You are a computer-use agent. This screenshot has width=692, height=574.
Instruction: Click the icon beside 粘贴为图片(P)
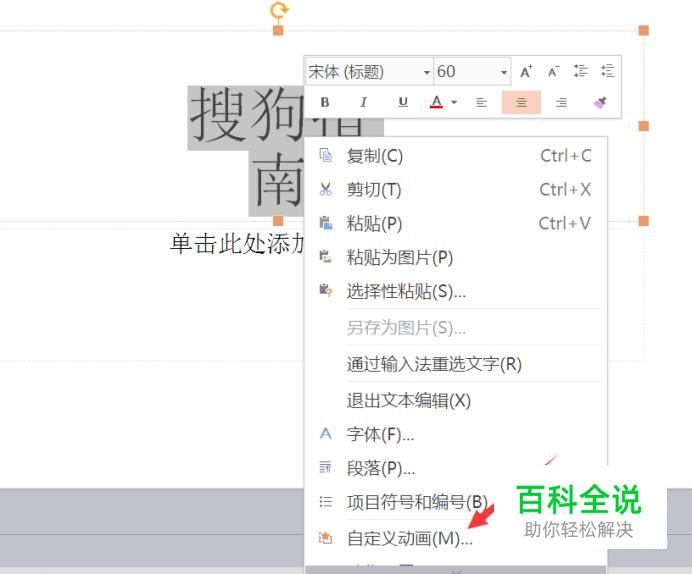click(x=326, y=256)
